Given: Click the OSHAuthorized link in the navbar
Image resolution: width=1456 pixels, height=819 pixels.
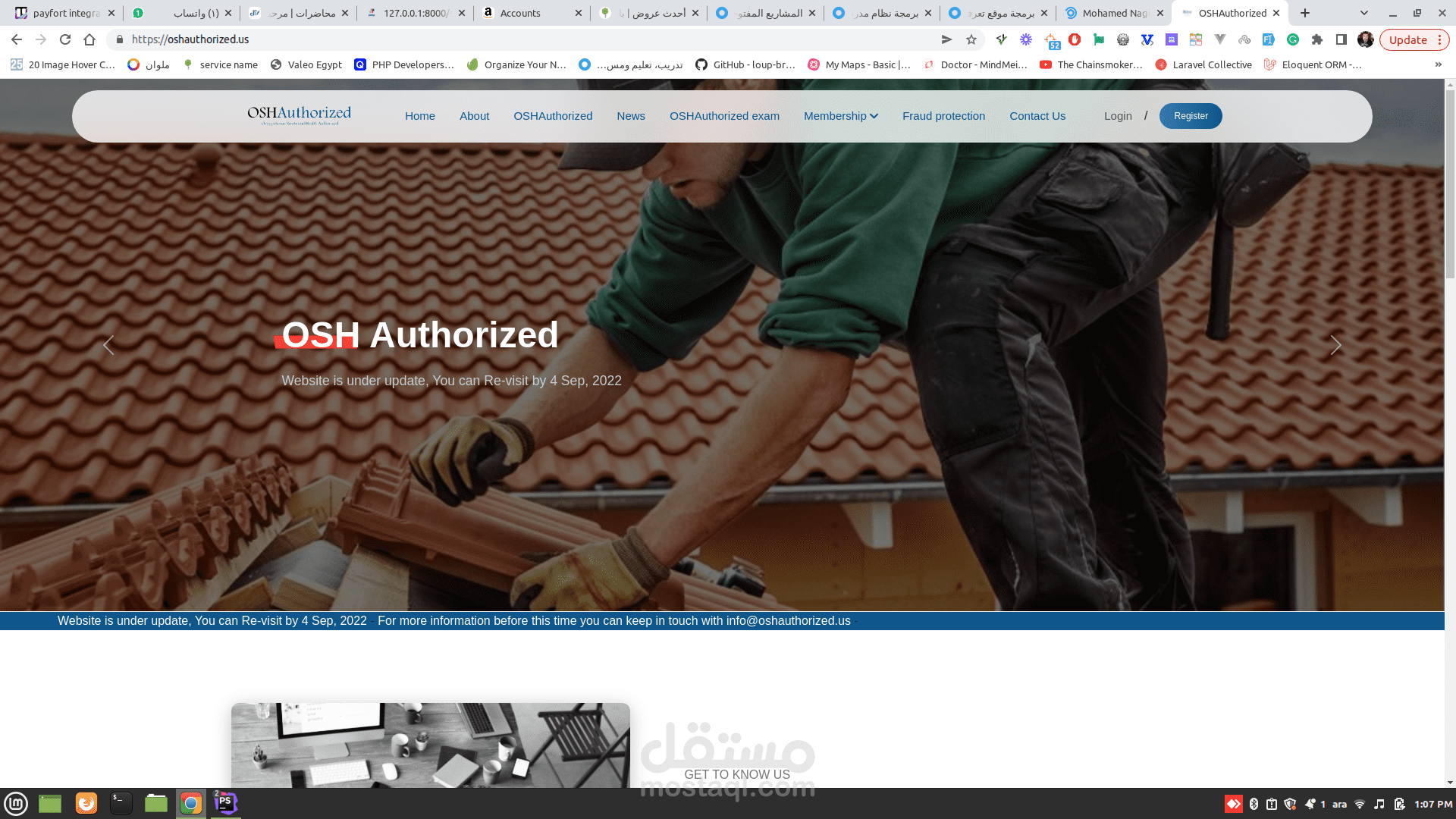Looking at the screenshot, I should tap(553, 116).
